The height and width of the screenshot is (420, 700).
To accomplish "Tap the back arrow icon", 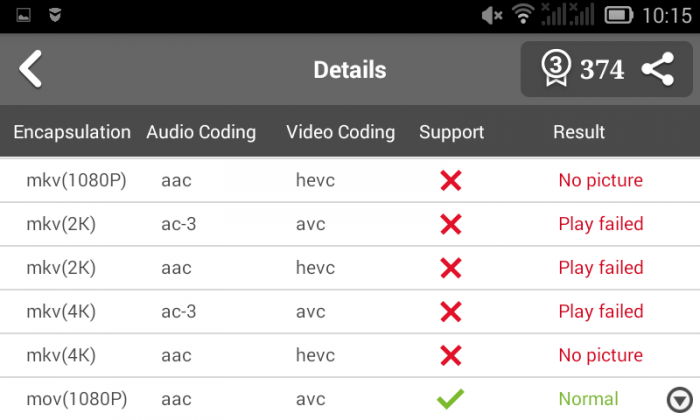I will (x=32, y=69).
